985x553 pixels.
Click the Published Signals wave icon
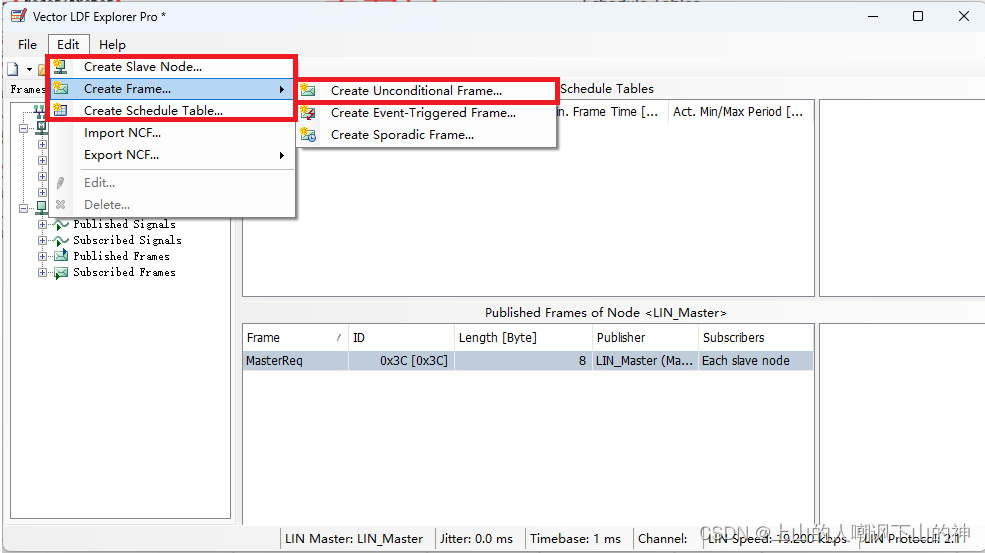(x=61, y=224)
